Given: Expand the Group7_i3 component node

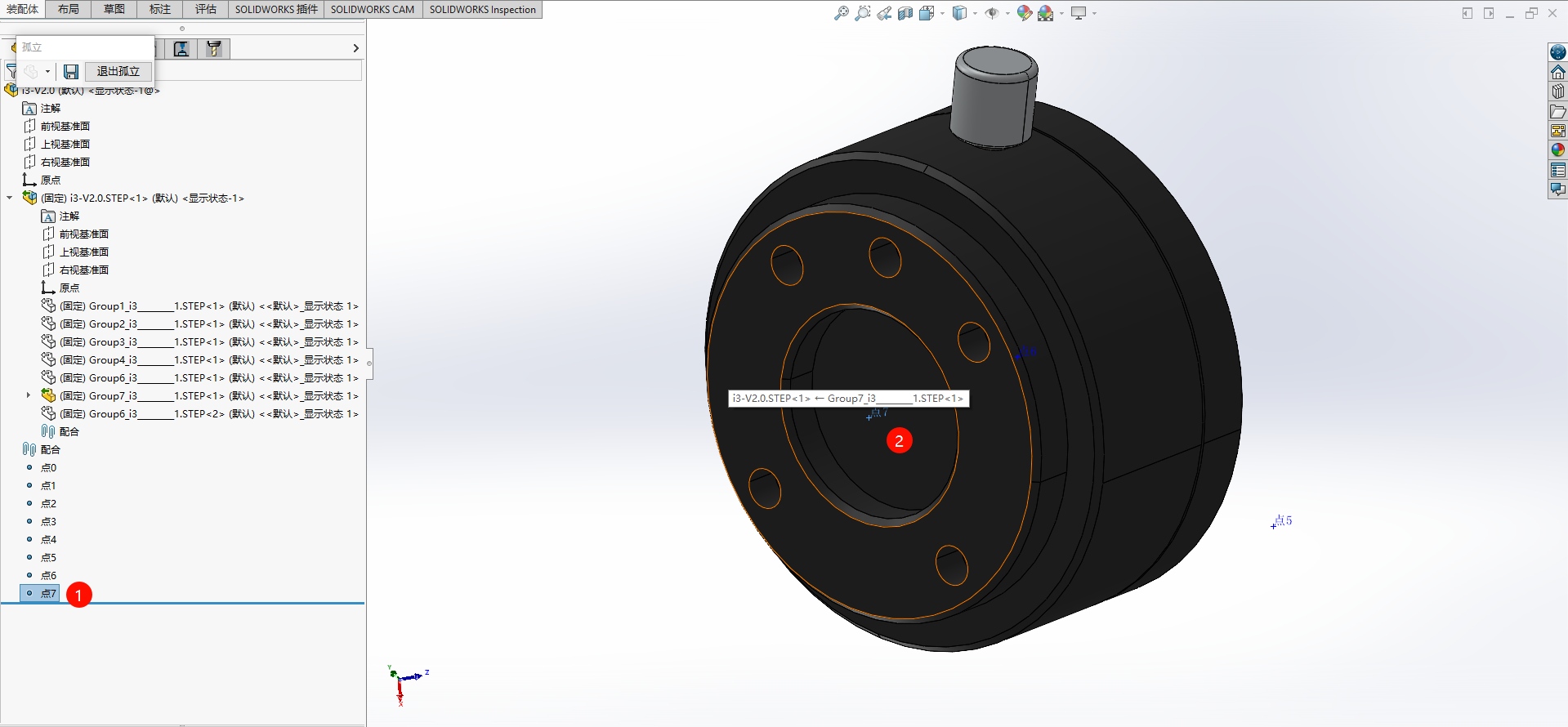Looking at the screenshot, I should pyautogui.click(x=29, y=395).
